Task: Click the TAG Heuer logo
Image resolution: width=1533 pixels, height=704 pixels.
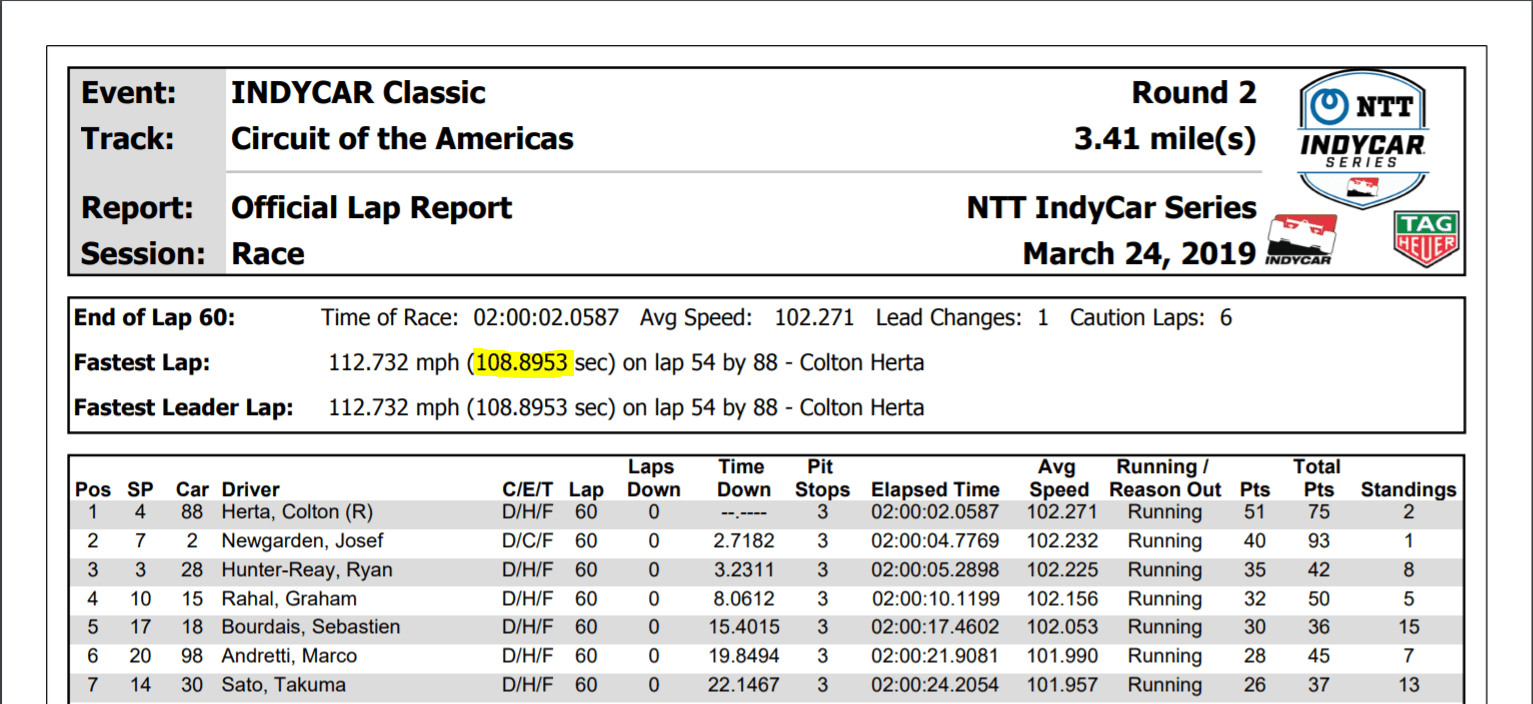Action: (x=1425, y=239)
